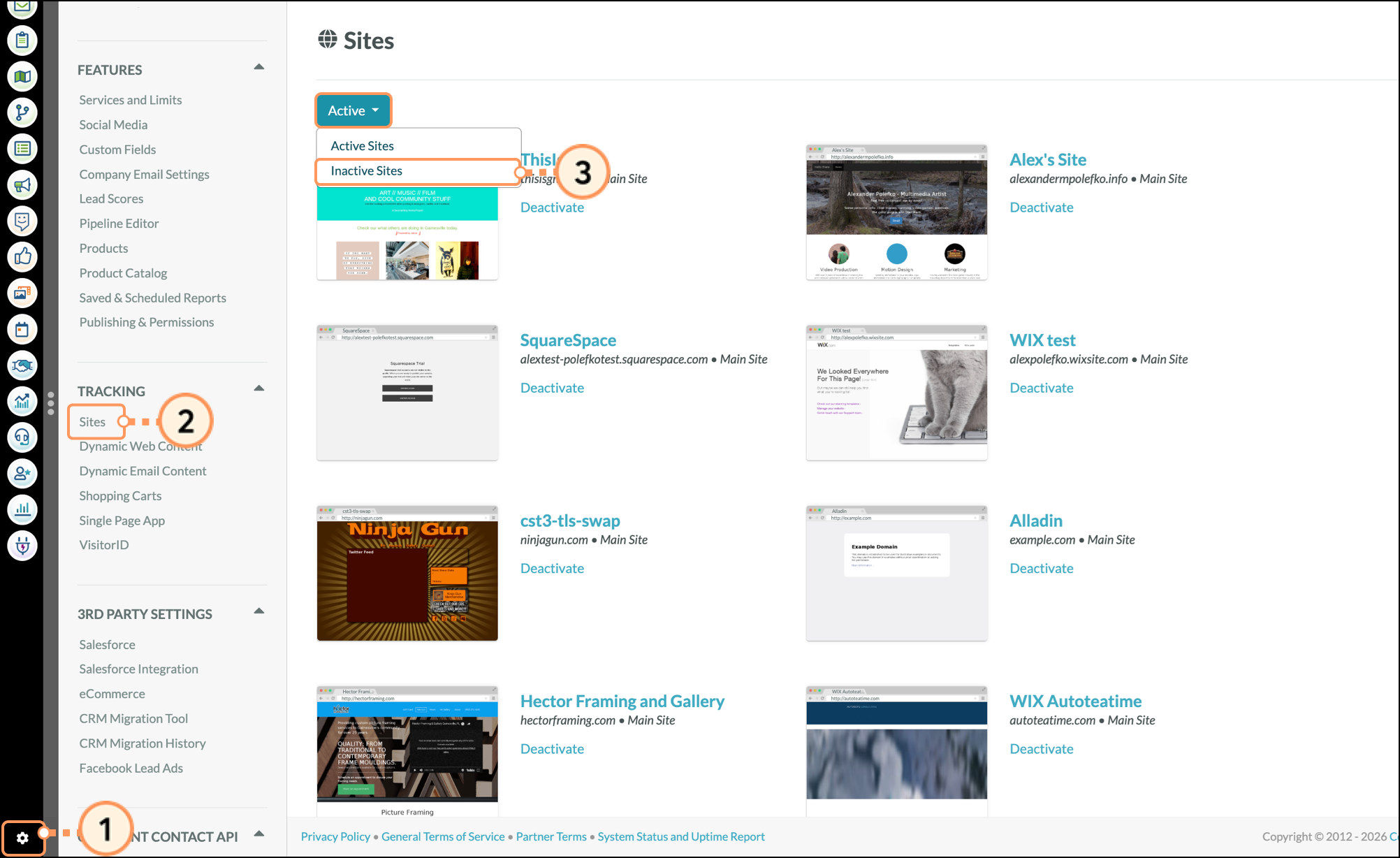The image size is (1400, 858).
Task: Click the Alex's Site thumbnail
Action: 897,212
